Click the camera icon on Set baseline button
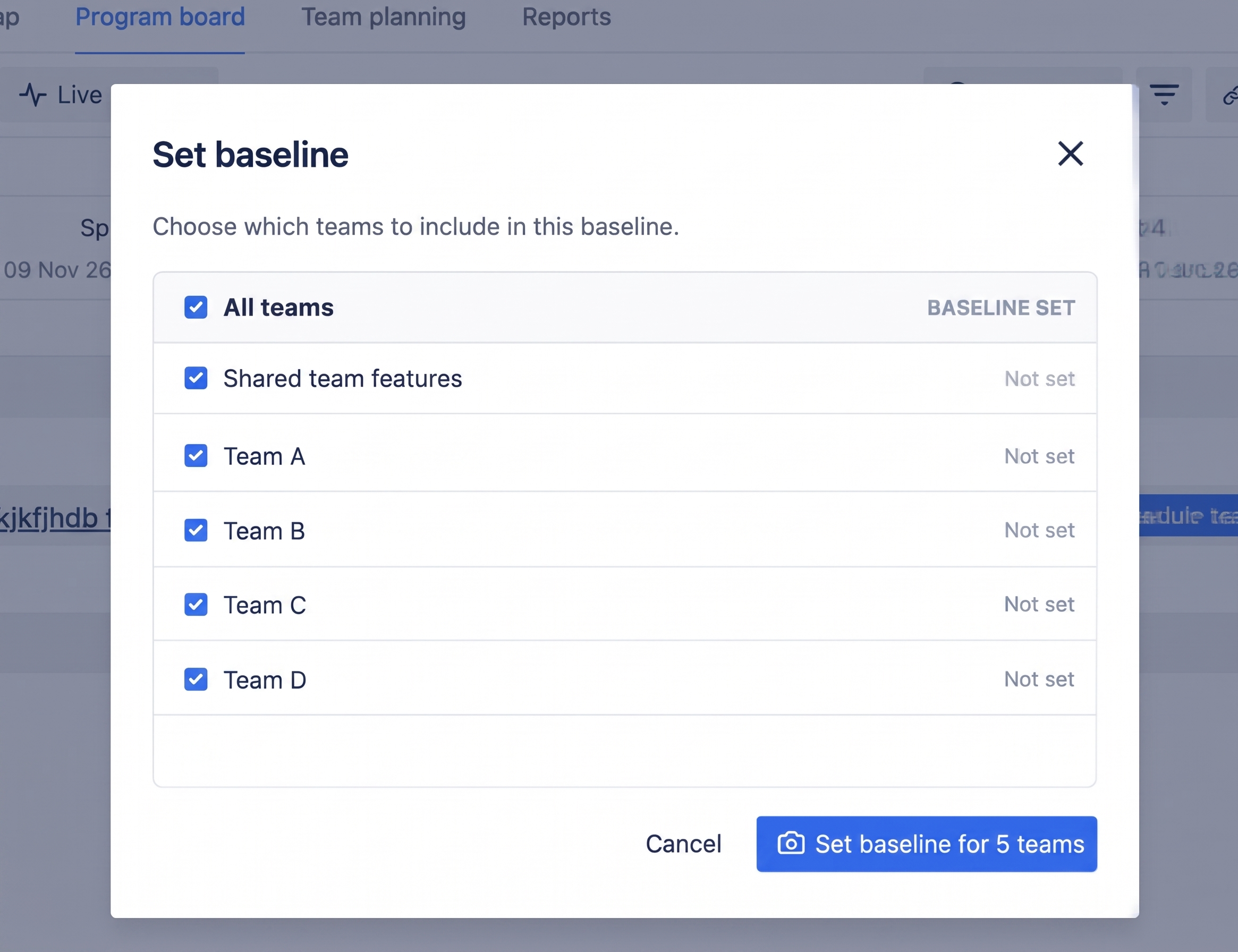Screen dimensions: 1238x952 791,843
